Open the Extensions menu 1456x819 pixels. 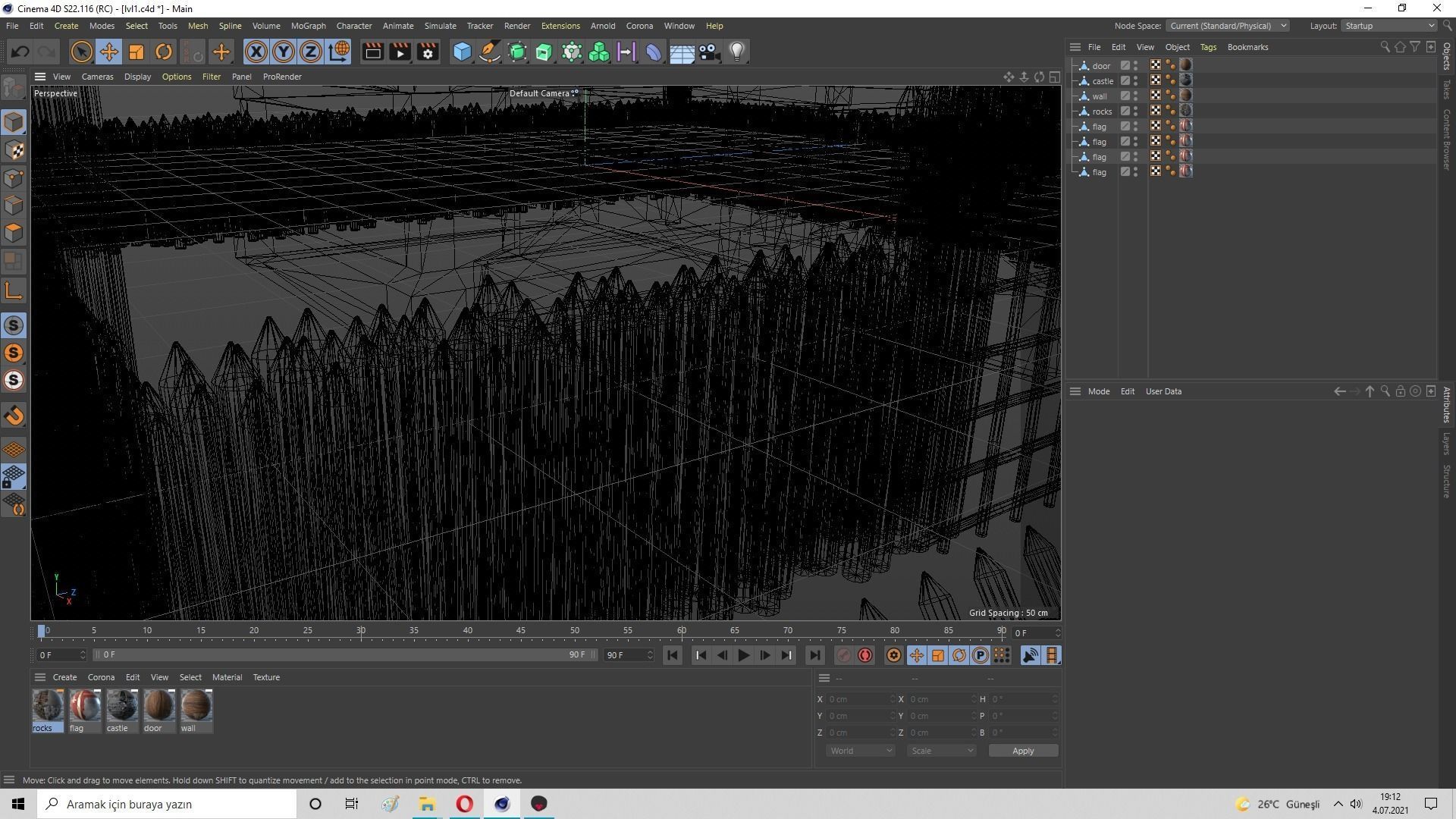tap(560, 26)
